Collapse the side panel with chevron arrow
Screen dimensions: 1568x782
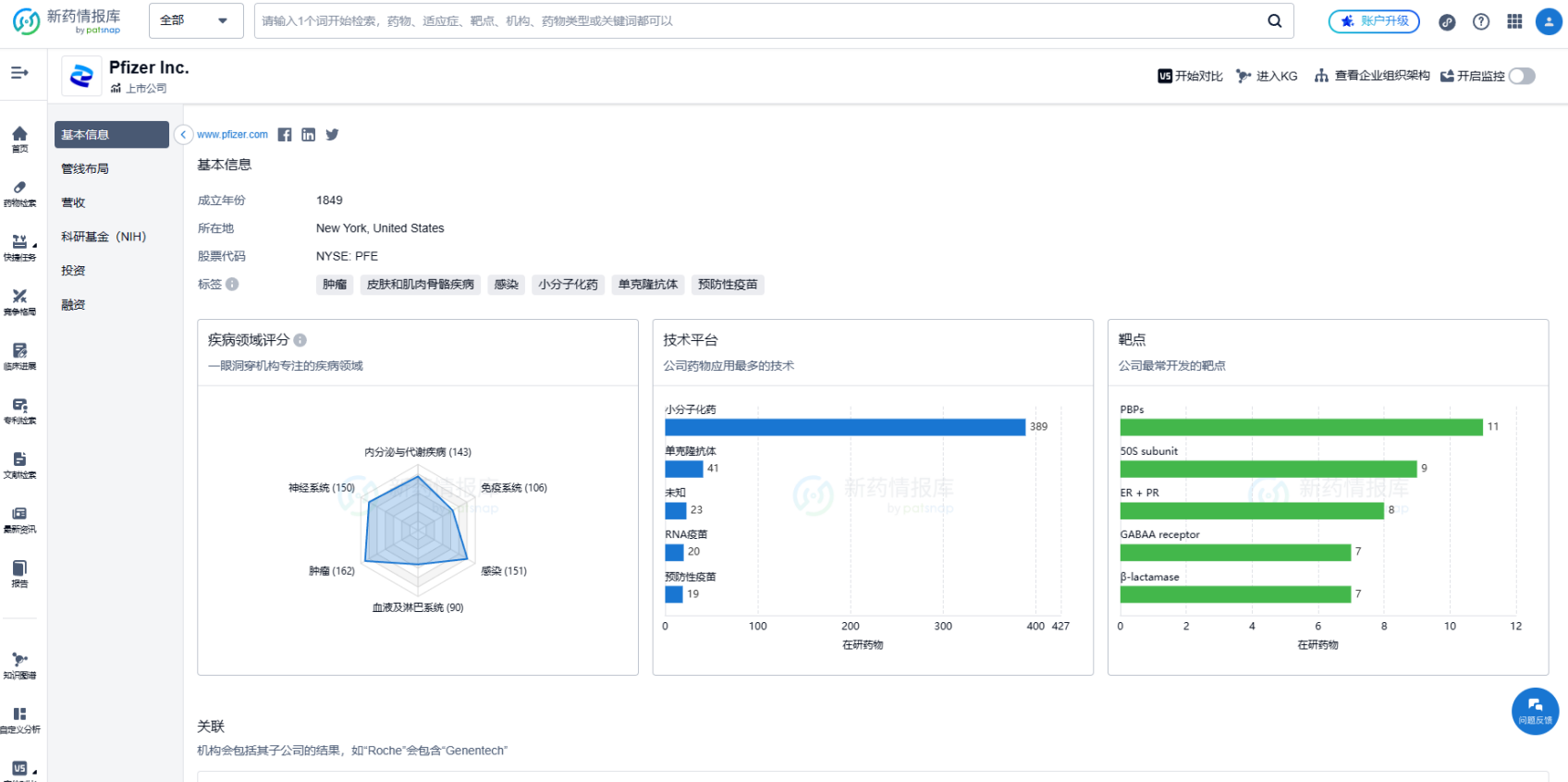[x=183, y=135]
